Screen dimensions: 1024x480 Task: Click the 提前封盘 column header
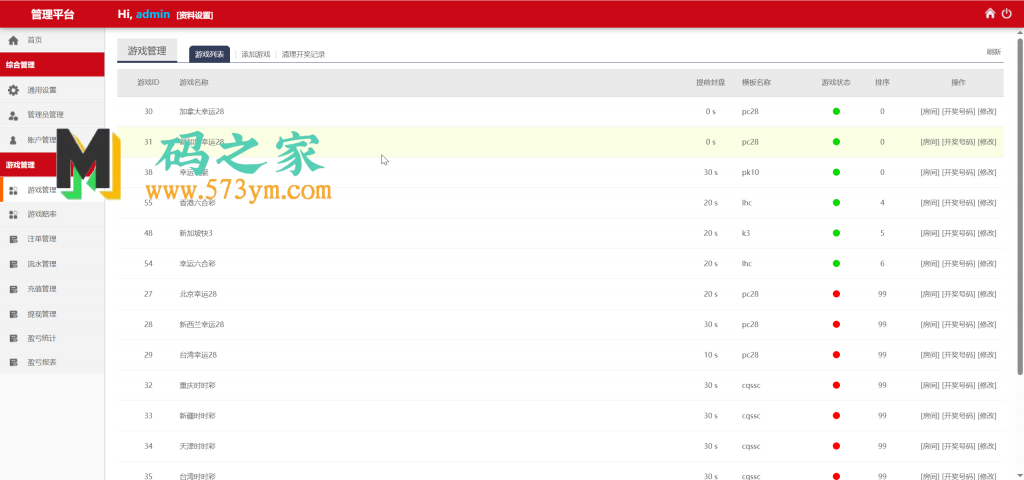(x=711, y=83)
